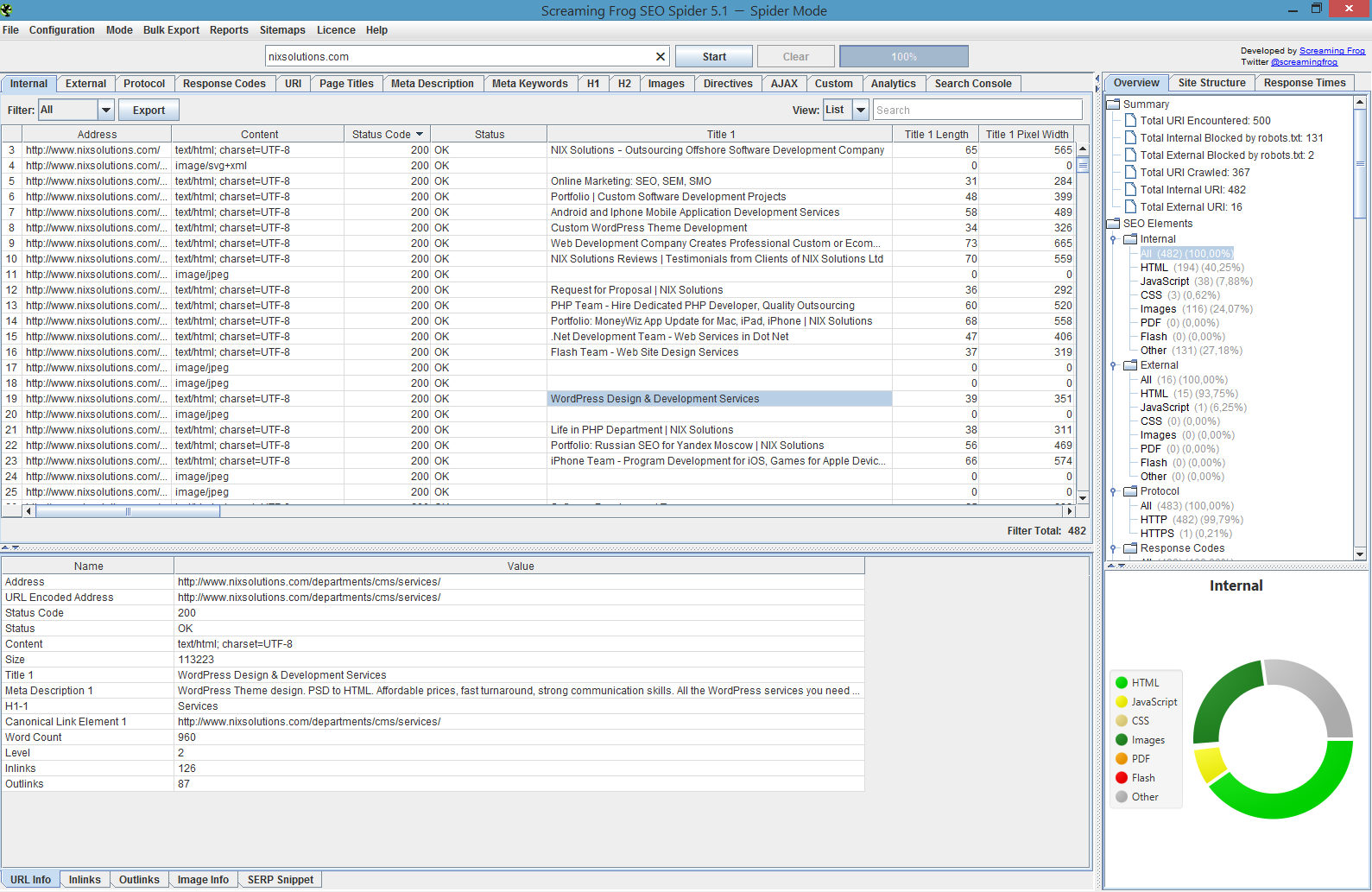Select Total URI Encountered document icon
Image resolution: width=1372 pixels, height=892 pixels.
point(1130,121)
